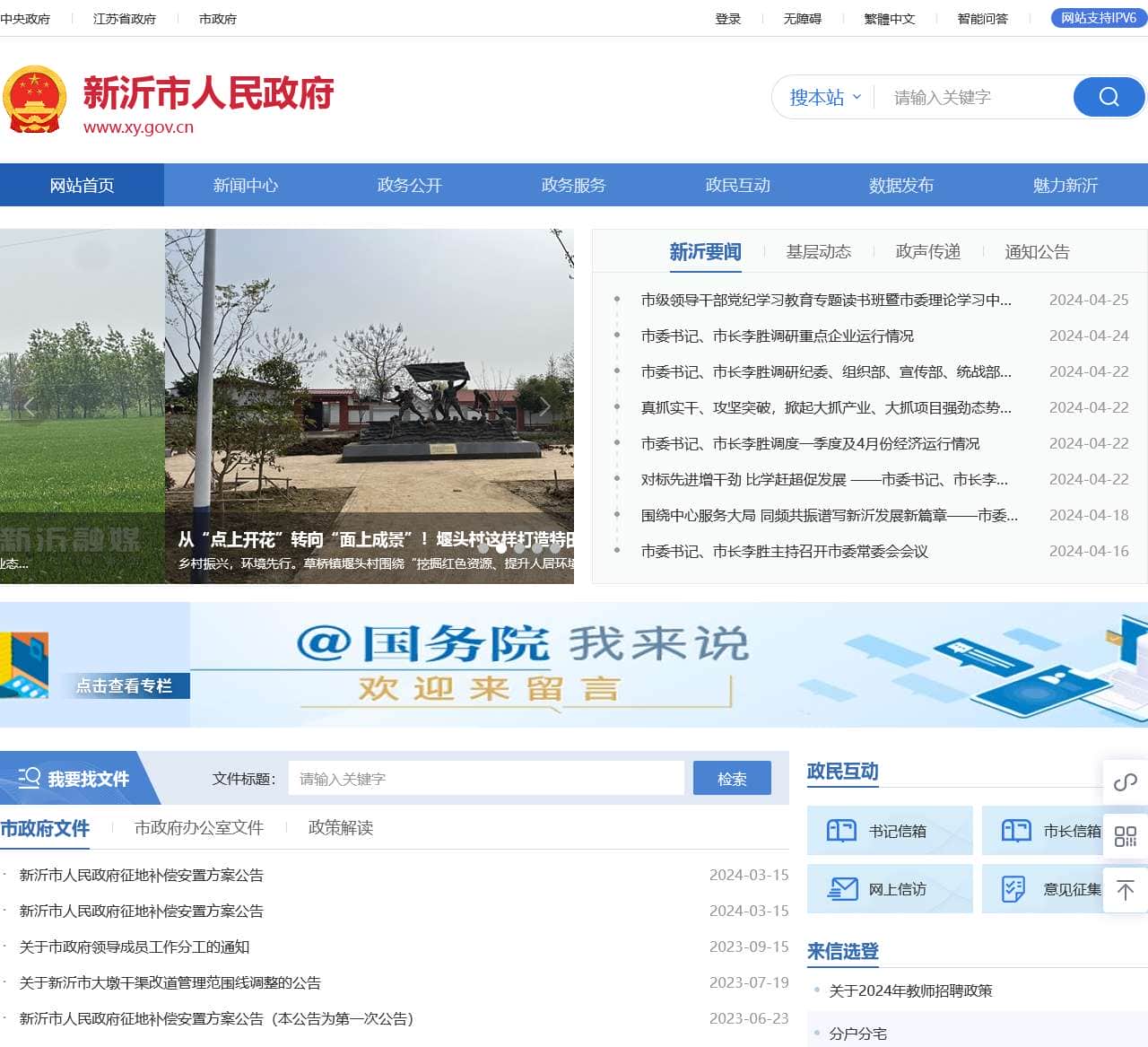Click the 我要找文件 search-list icon
The image size is (1148, 1047).
tap(29, 778)
